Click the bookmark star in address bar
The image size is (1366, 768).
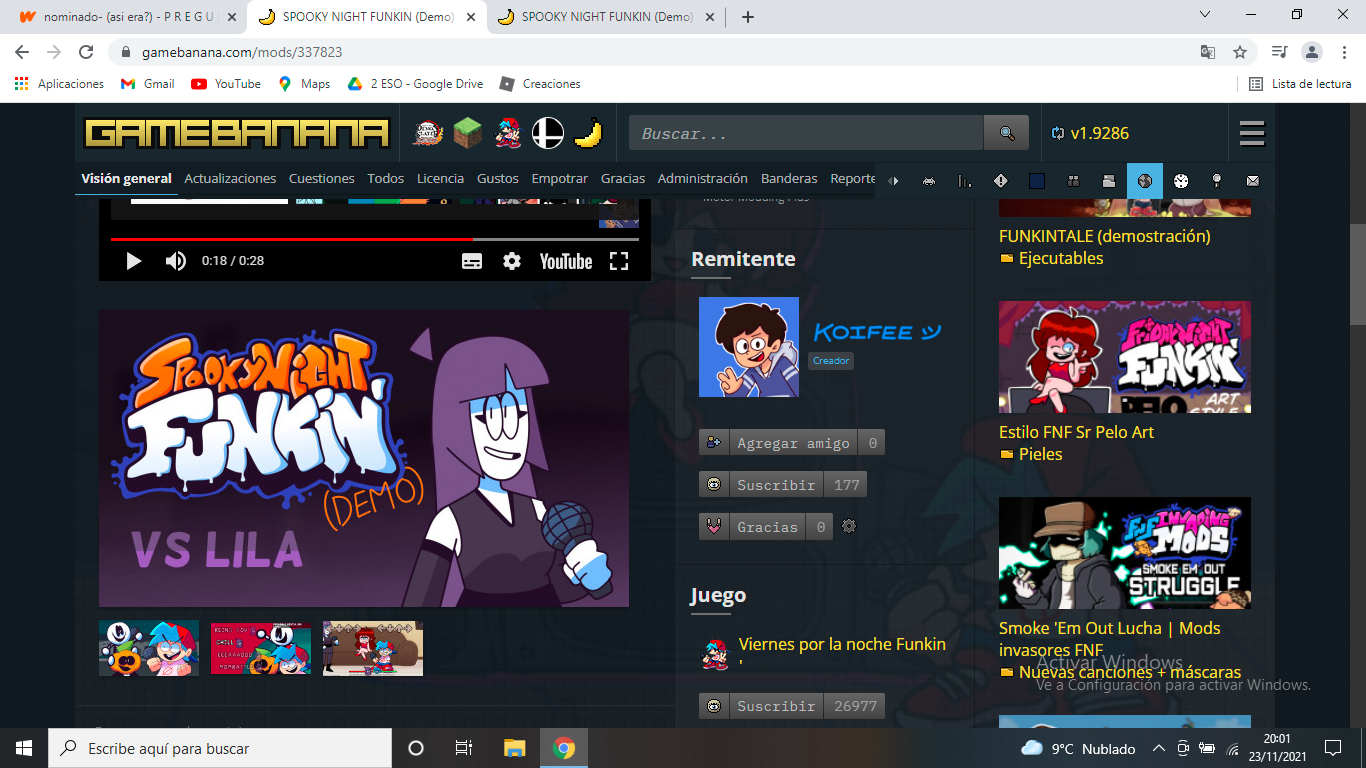1239,52
